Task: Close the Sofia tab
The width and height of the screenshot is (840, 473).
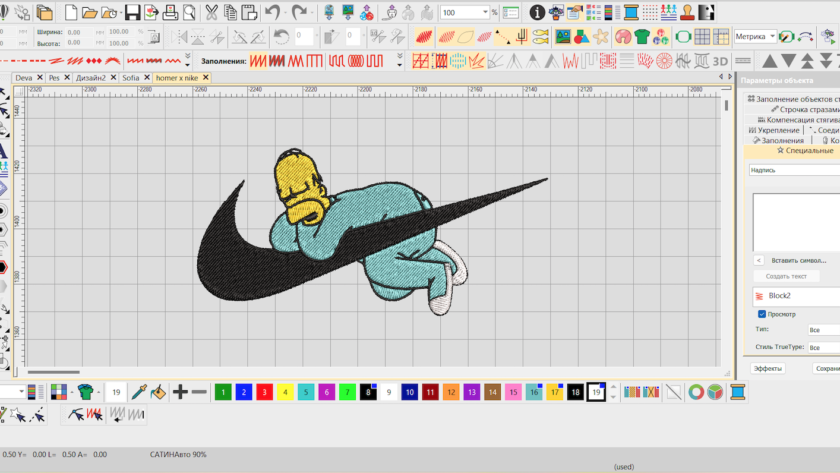Action: pyautogui.click(x=147, y=78)
